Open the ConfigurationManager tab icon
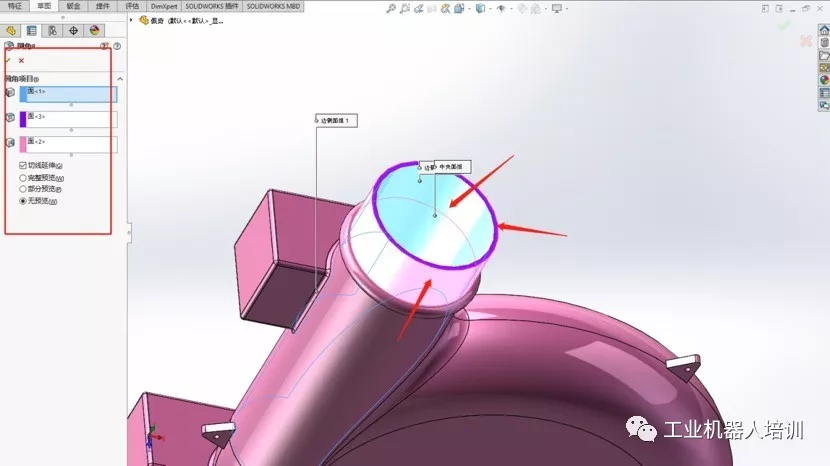 (x=52, y=31)
